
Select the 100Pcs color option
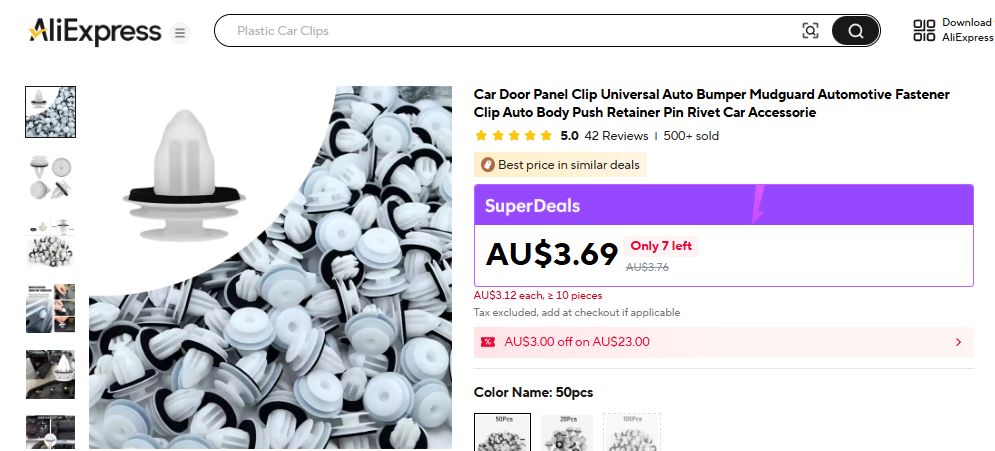tap(631, 432)
